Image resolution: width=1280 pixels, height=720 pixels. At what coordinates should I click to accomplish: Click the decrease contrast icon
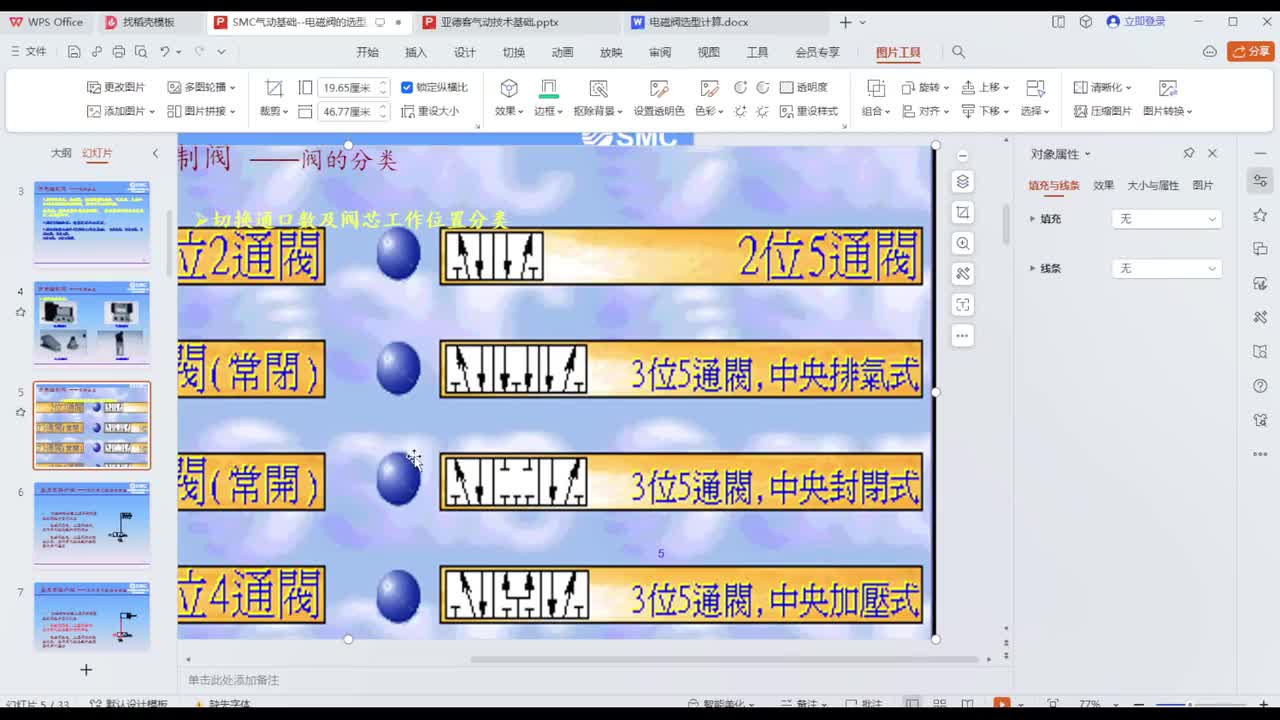tap(763, 88)
